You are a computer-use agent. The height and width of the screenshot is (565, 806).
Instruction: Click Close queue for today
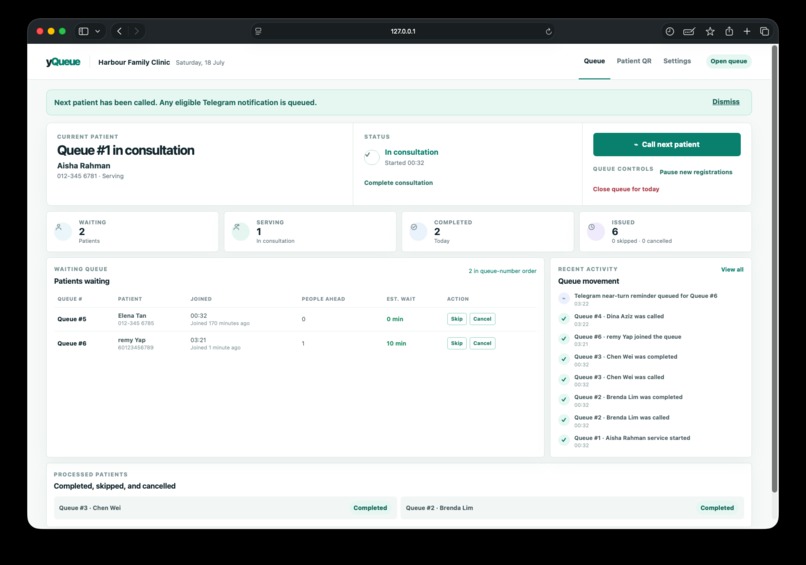tap(626, 189)
